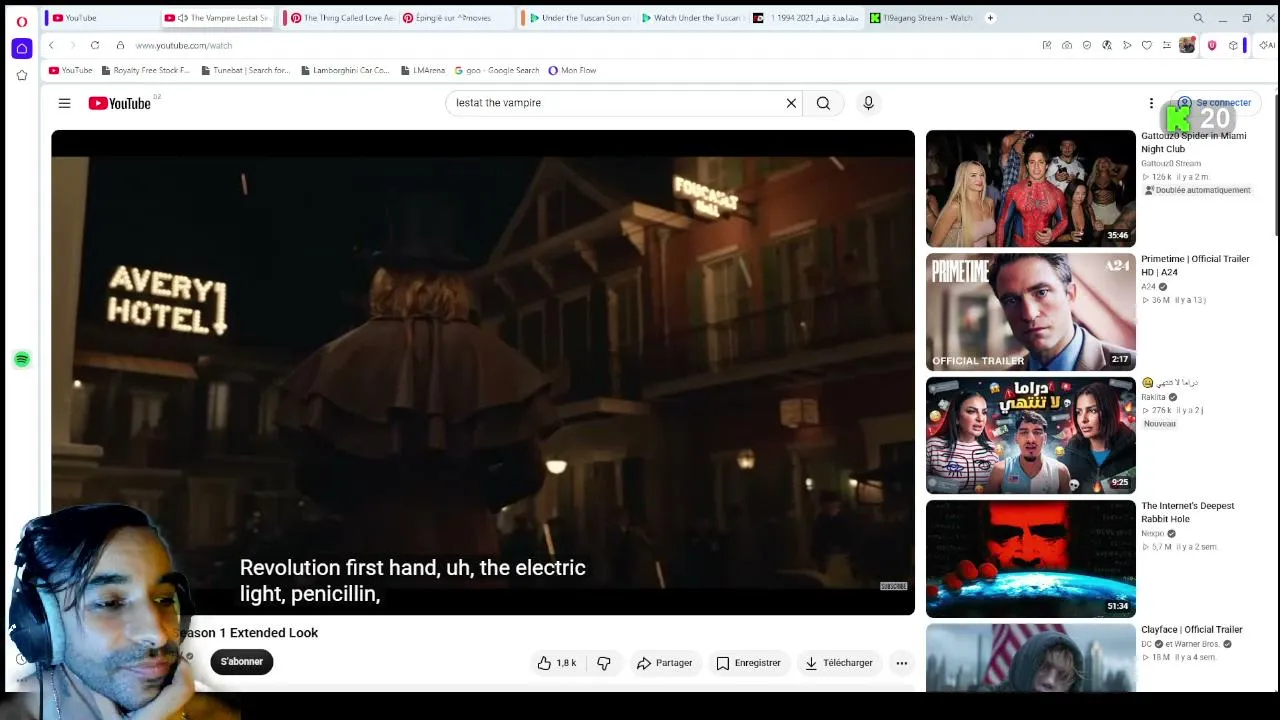Open the YouTube bookmark
1280x720 pixels.
(x=70, y=71)
